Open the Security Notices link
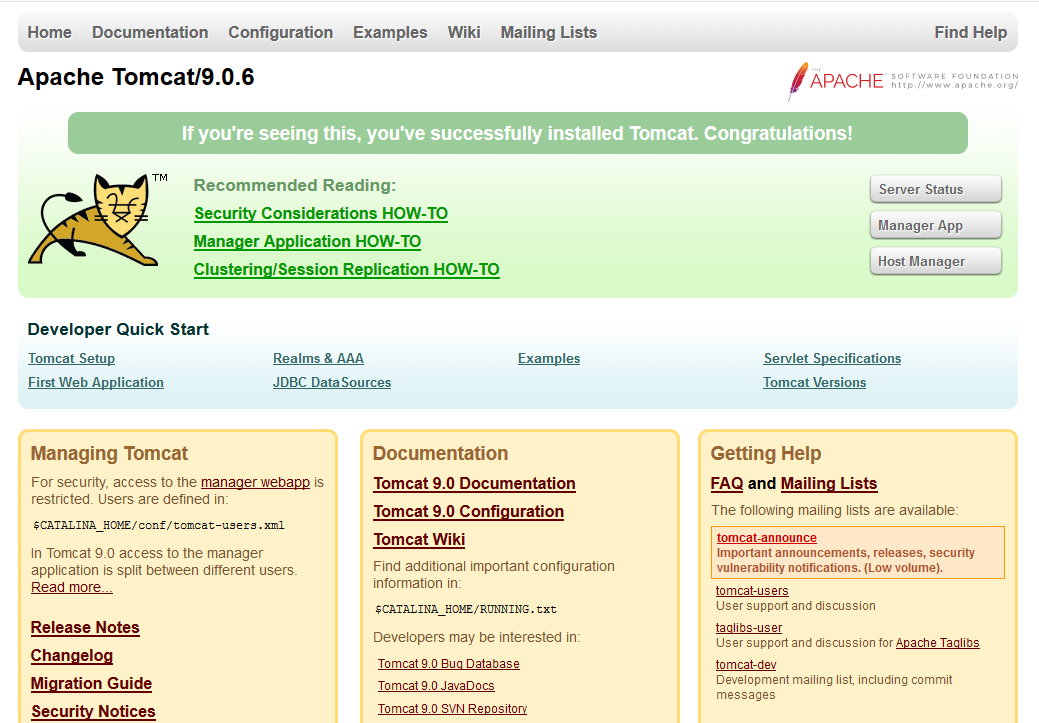 [93, 711]
